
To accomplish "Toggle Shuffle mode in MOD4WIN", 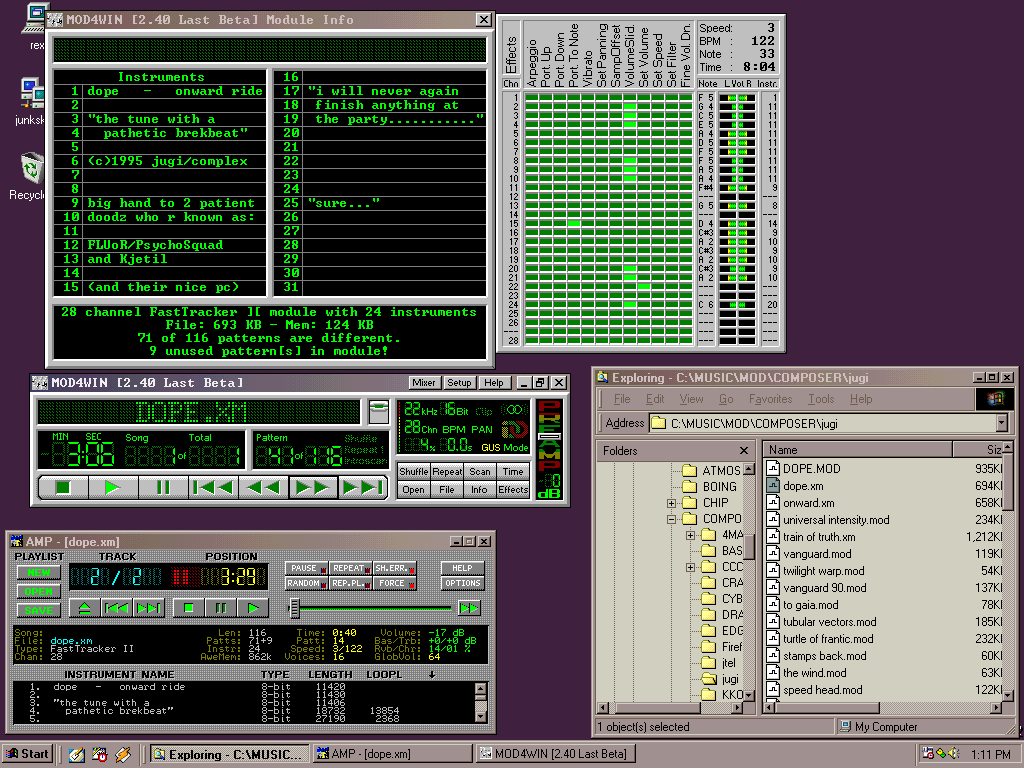I will coord(413,472).
